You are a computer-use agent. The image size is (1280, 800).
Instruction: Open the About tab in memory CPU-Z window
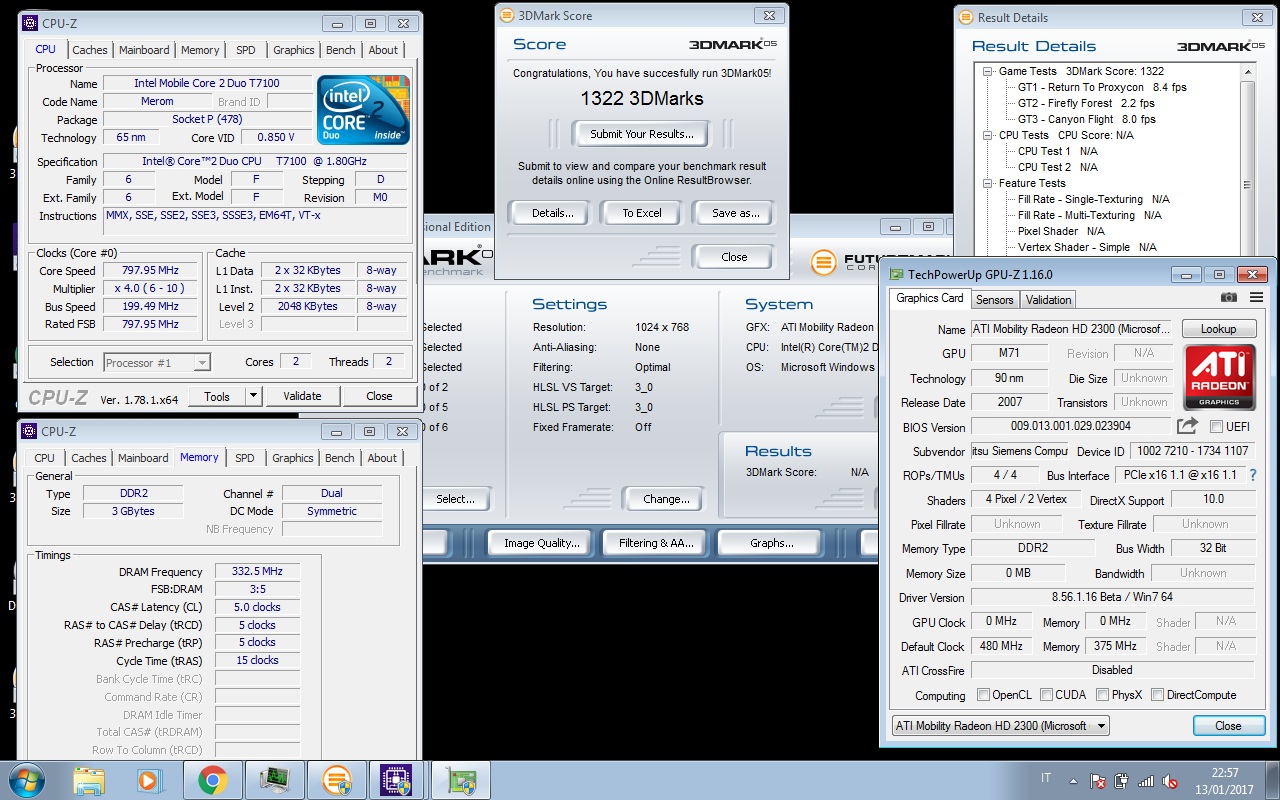(x=382, y=458)
